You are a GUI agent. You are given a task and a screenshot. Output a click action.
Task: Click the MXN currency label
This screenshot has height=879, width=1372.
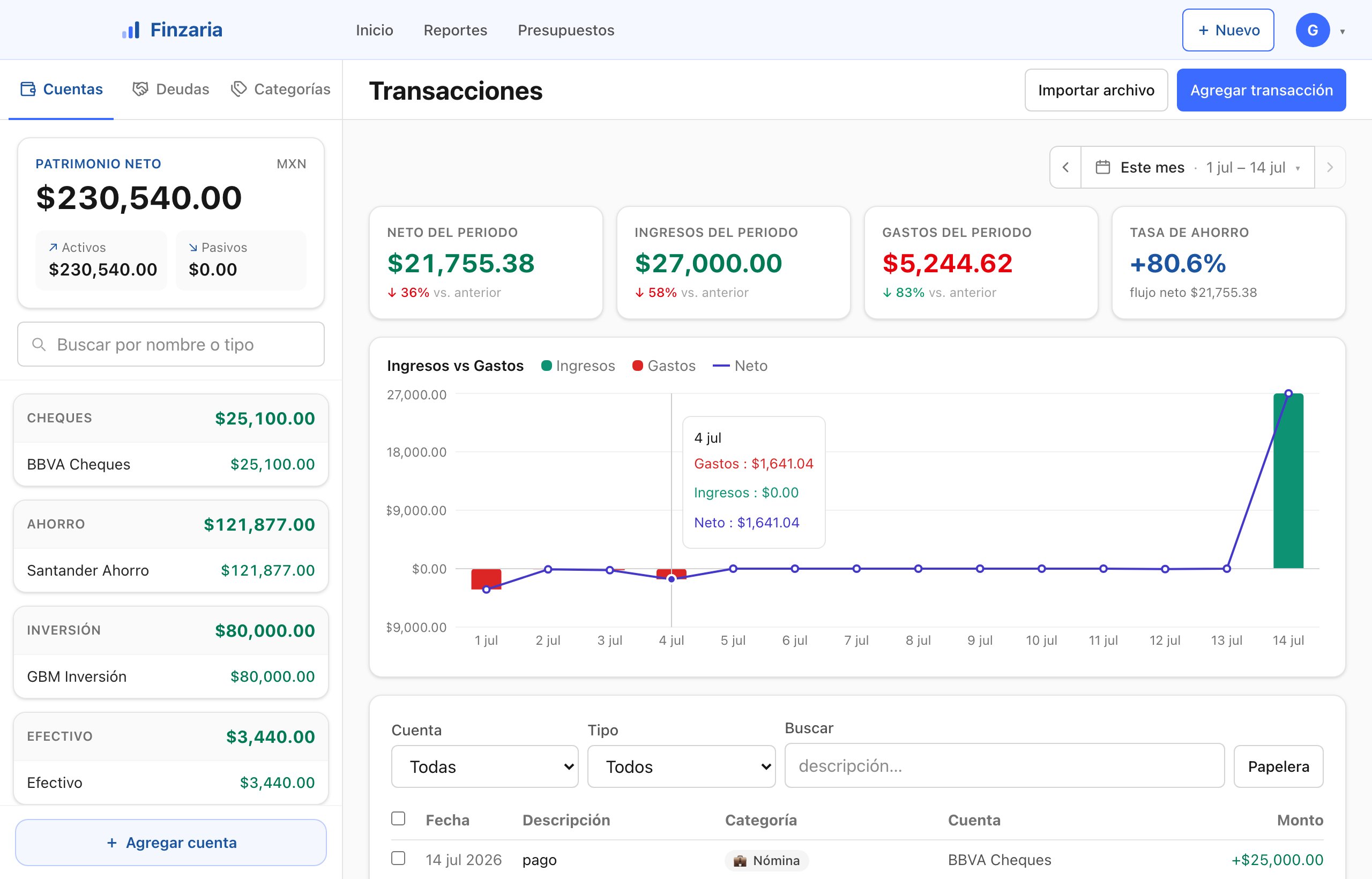click(x=291, y=164)
